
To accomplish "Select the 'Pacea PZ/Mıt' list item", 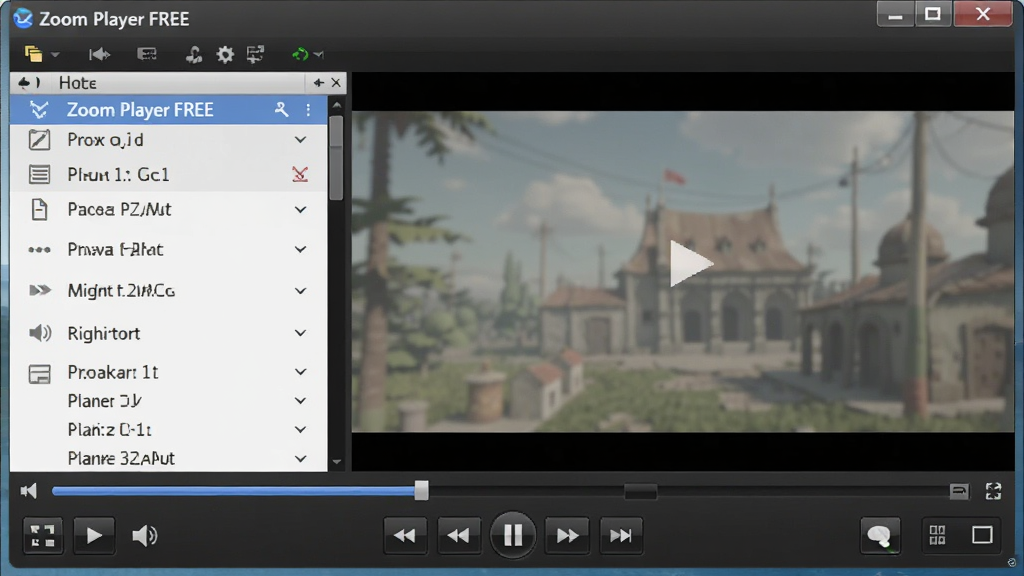I will click(168, 210).
